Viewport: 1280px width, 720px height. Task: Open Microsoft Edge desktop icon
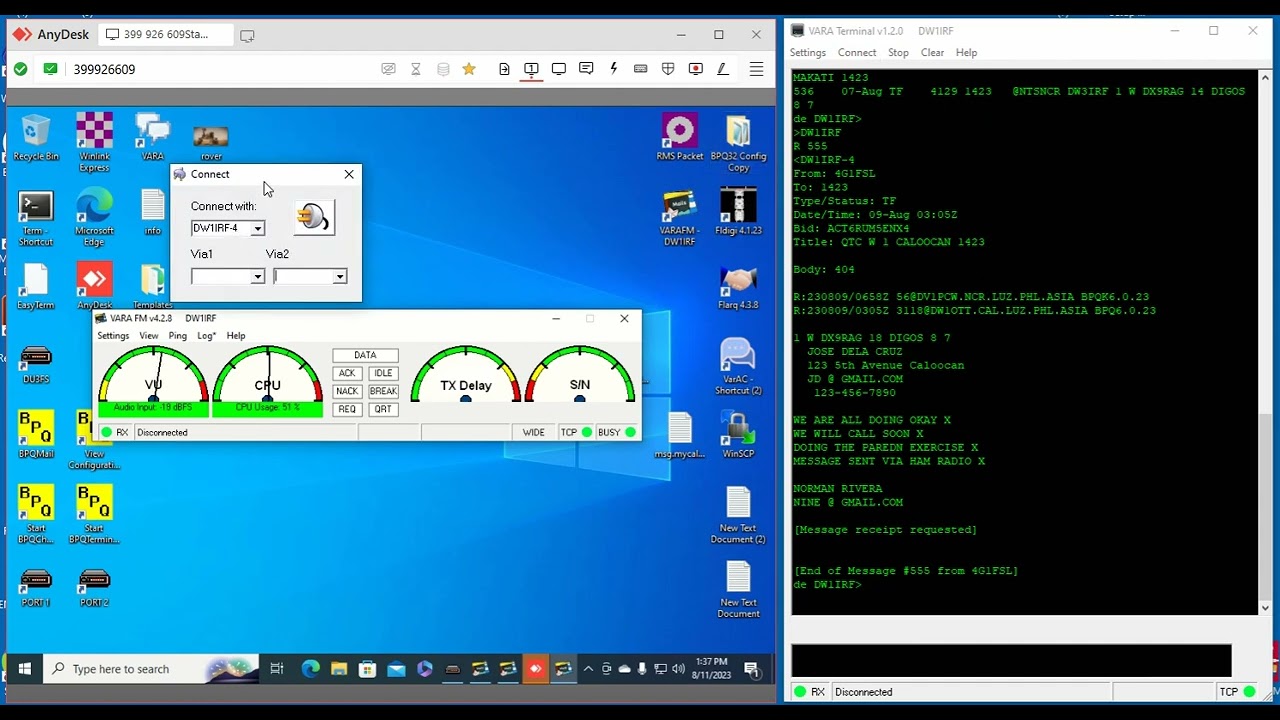(x=94, y=218)
